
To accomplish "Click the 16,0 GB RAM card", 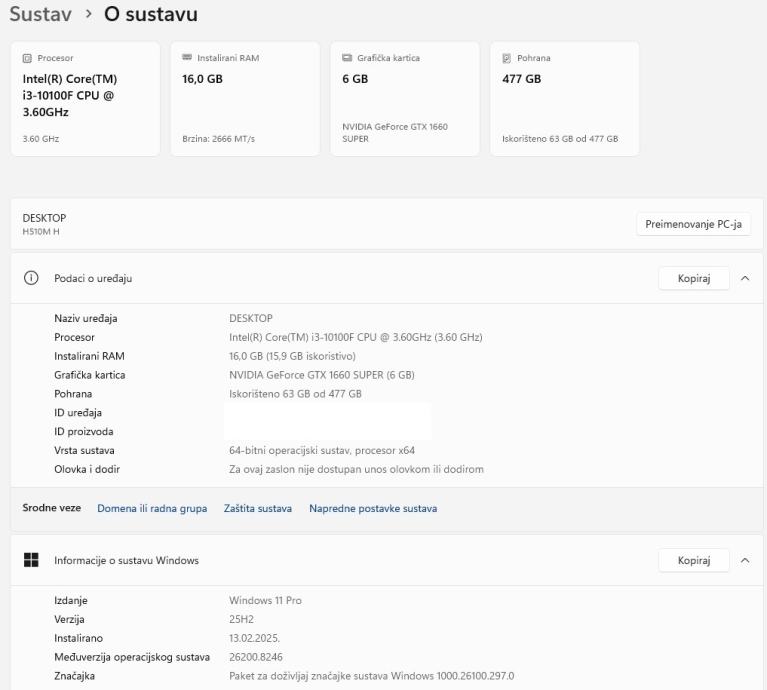I will 245,99.
